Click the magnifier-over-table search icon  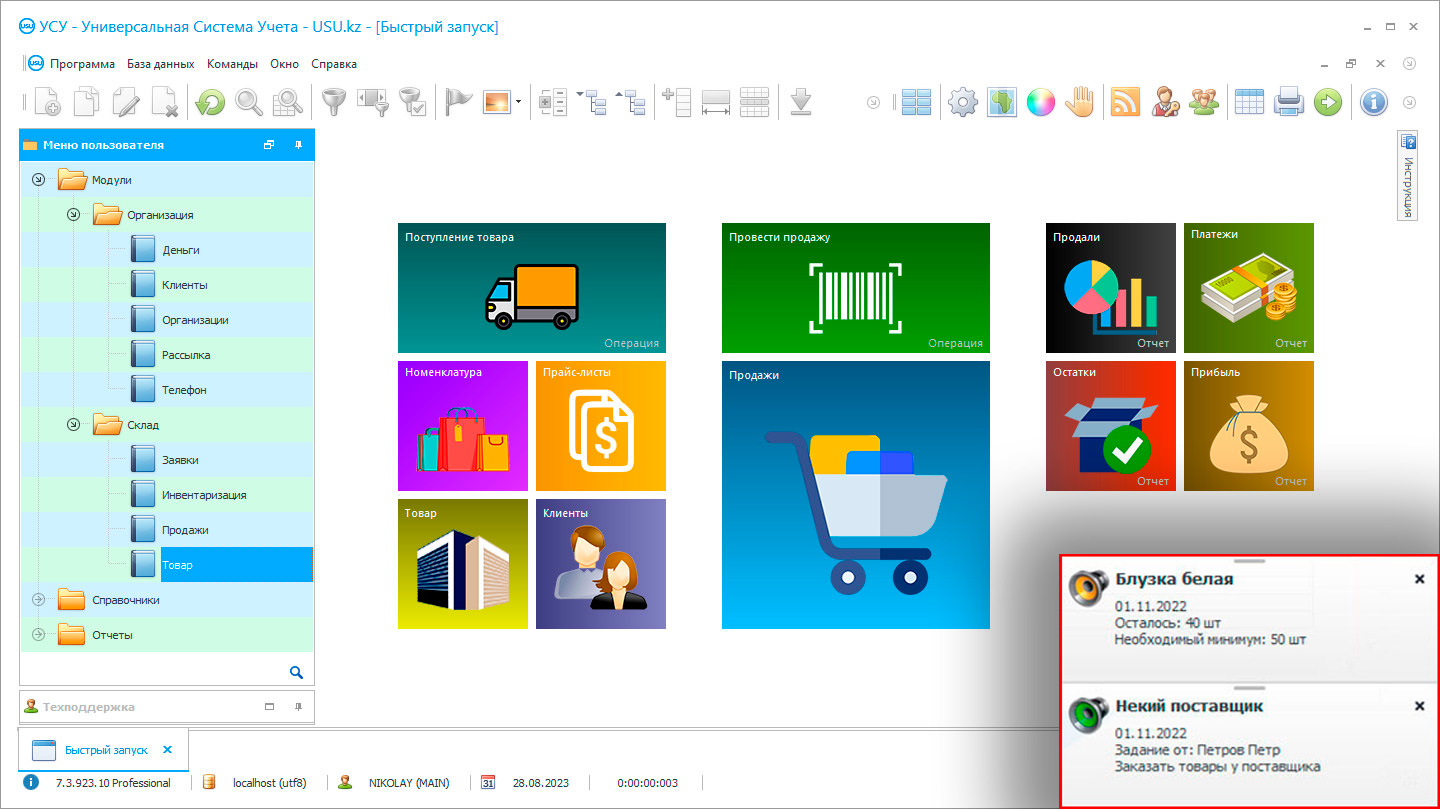pyautogui.click(x=288, y=102)
